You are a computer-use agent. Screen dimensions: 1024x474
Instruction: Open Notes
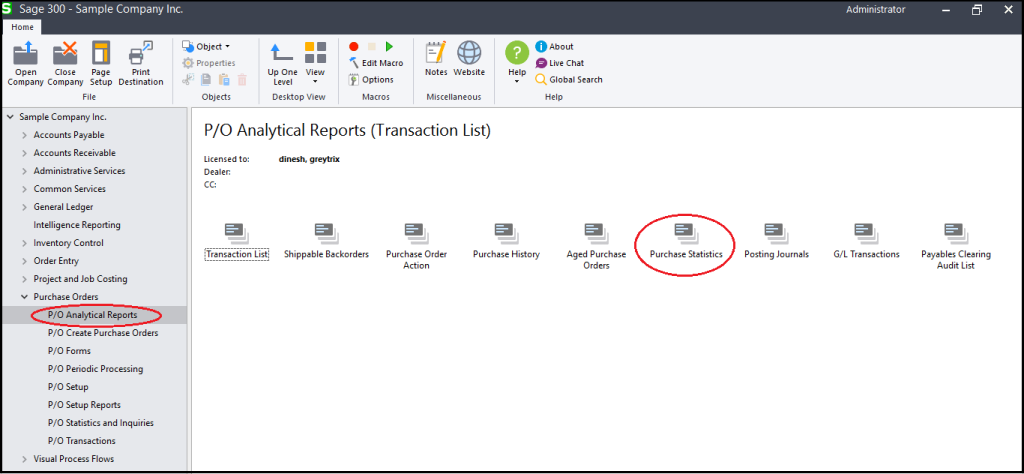[436, 59]
